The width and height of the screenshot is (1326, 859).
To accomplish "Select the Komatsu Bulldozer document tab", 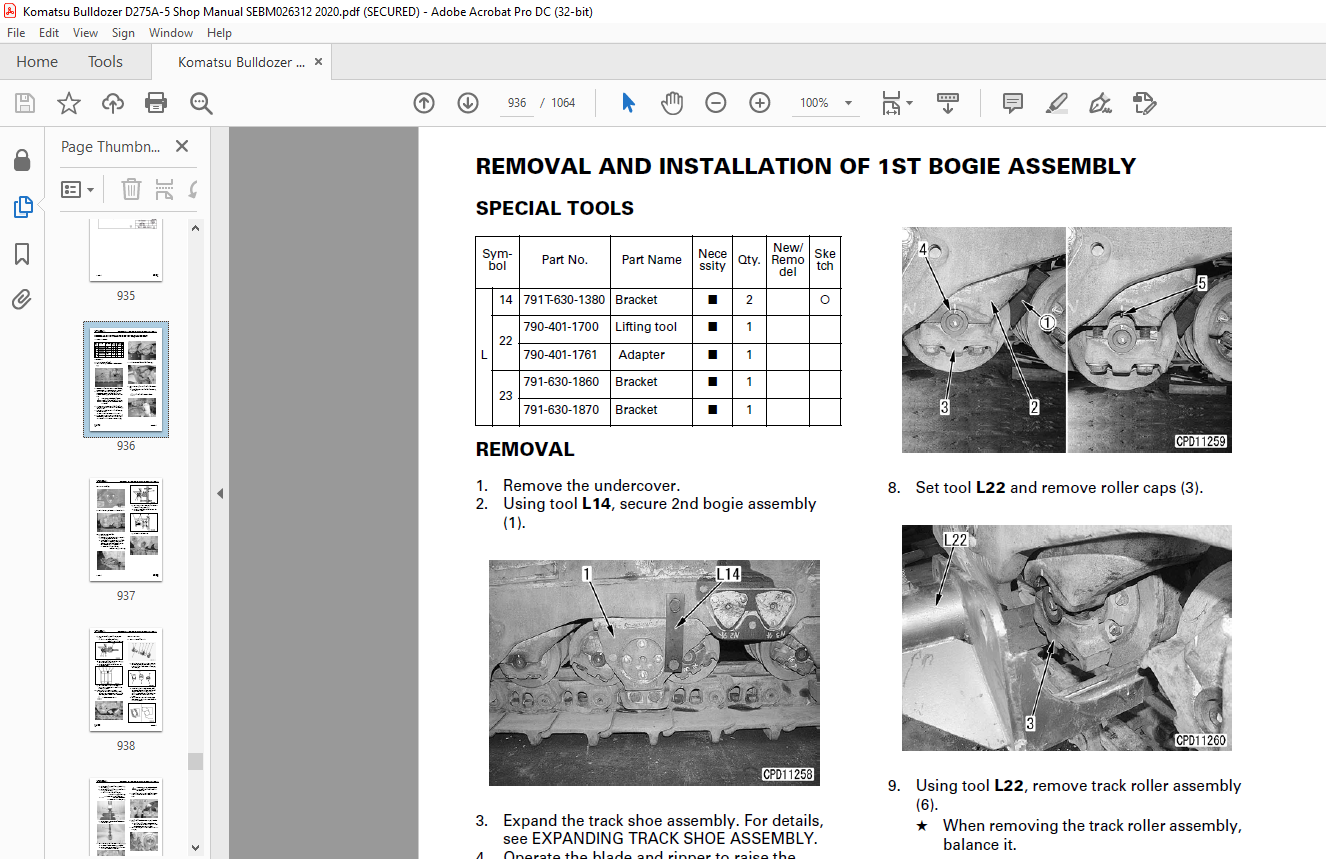I will click(x=241, y=62).
